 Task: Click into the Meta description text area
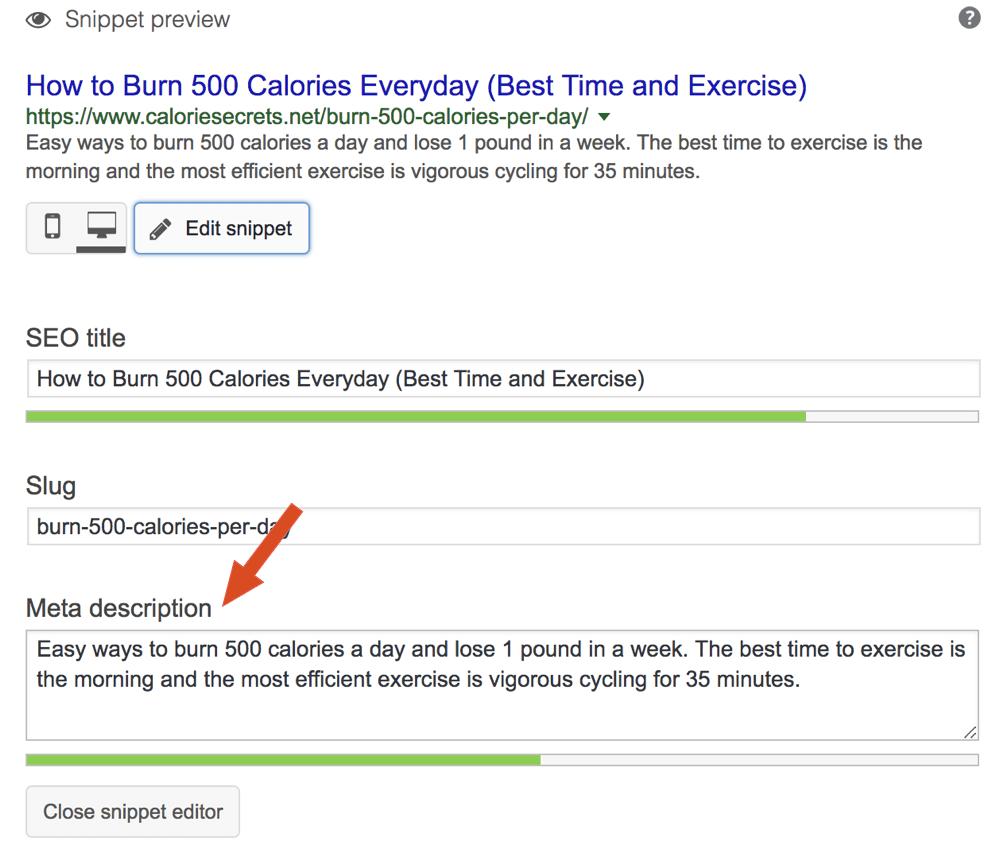click(x=502, y=684)
